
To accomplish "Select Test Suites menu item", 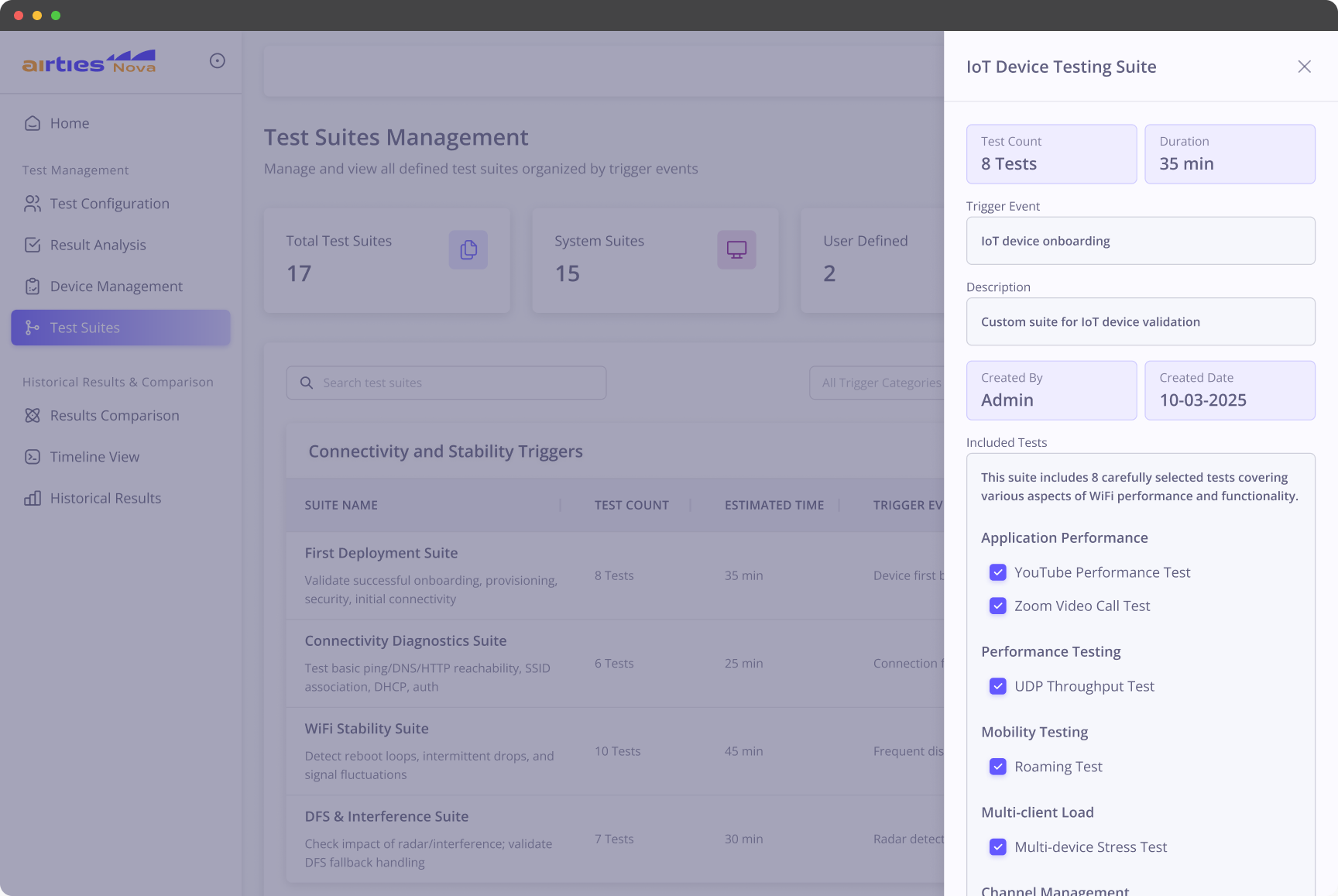I will pos(121,328).
